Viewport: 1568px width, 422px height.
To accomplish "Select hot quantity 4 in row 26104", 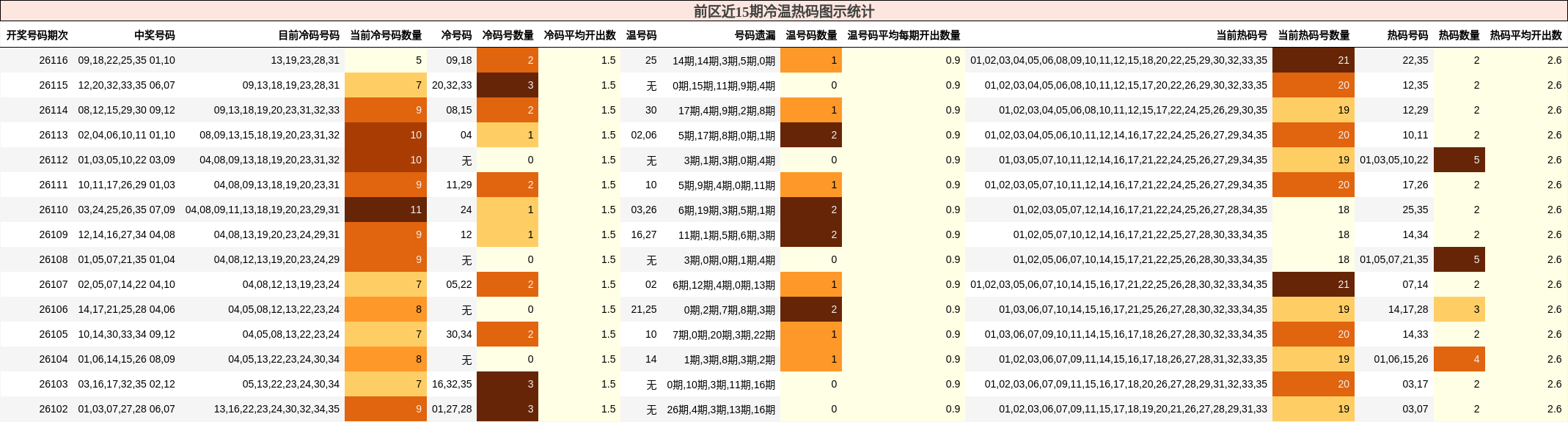I will (1459, 359).
